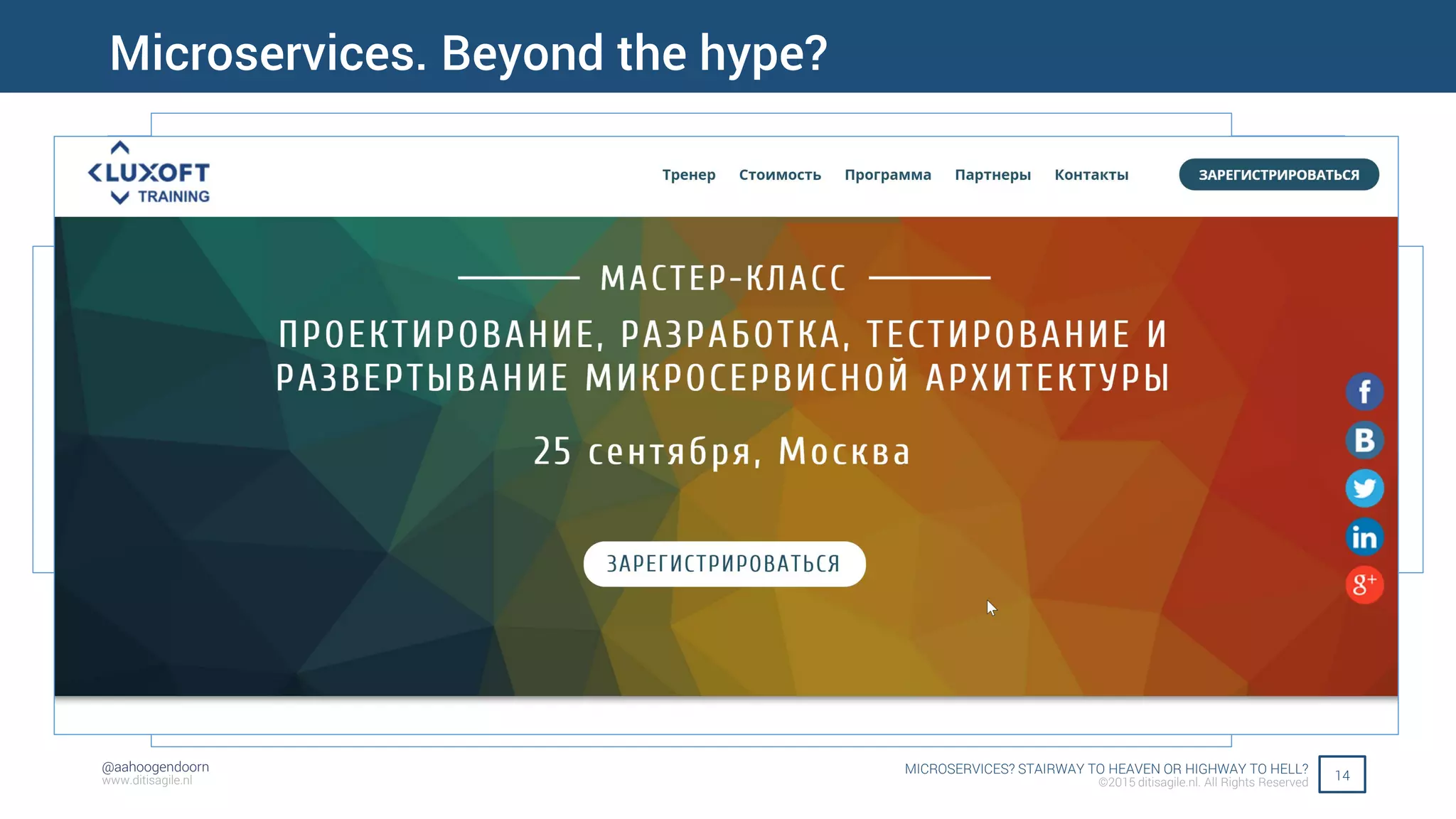Click the МАСТЕР-КЛАСС heading on the banner
The image size is (1456, 819).
point(724,278)
